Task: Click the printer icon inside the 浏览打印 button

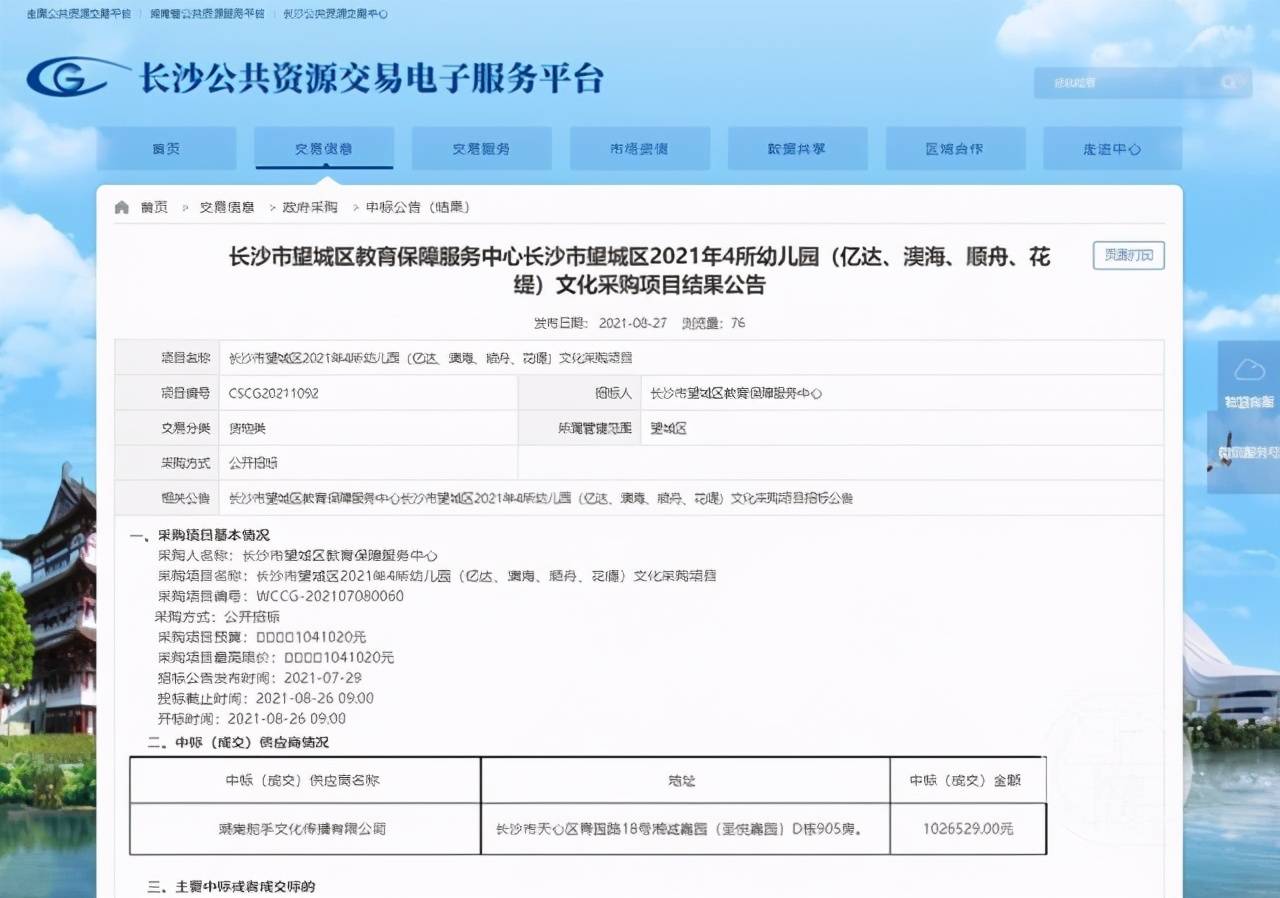Action: pyautogui.click(x=1104, y=255)
